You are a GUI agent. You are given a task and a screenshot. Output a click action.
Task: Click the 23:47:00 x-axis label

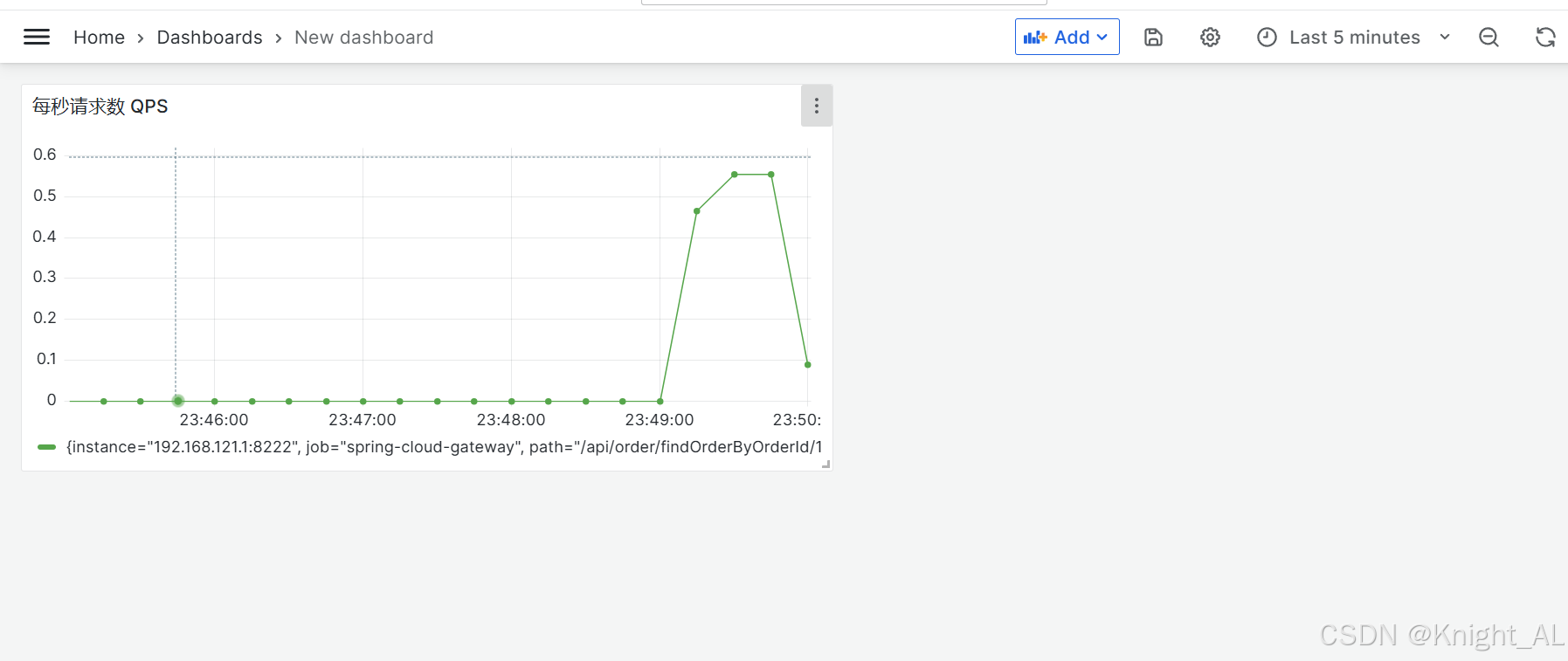click(363, 420)
